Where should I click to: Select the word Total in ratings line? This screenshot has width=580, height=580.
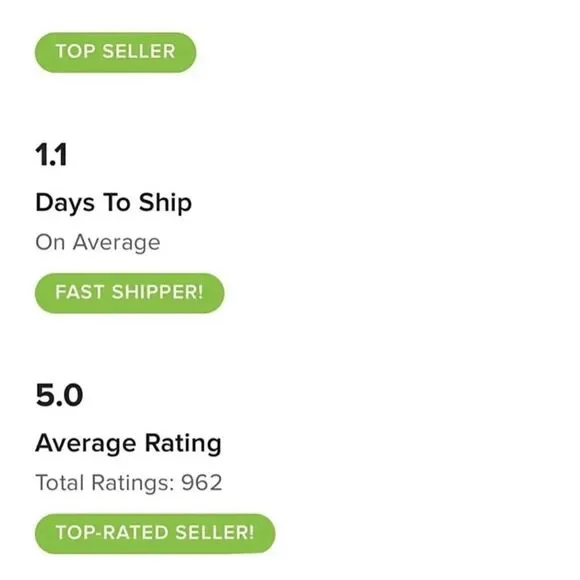(60, 483)
